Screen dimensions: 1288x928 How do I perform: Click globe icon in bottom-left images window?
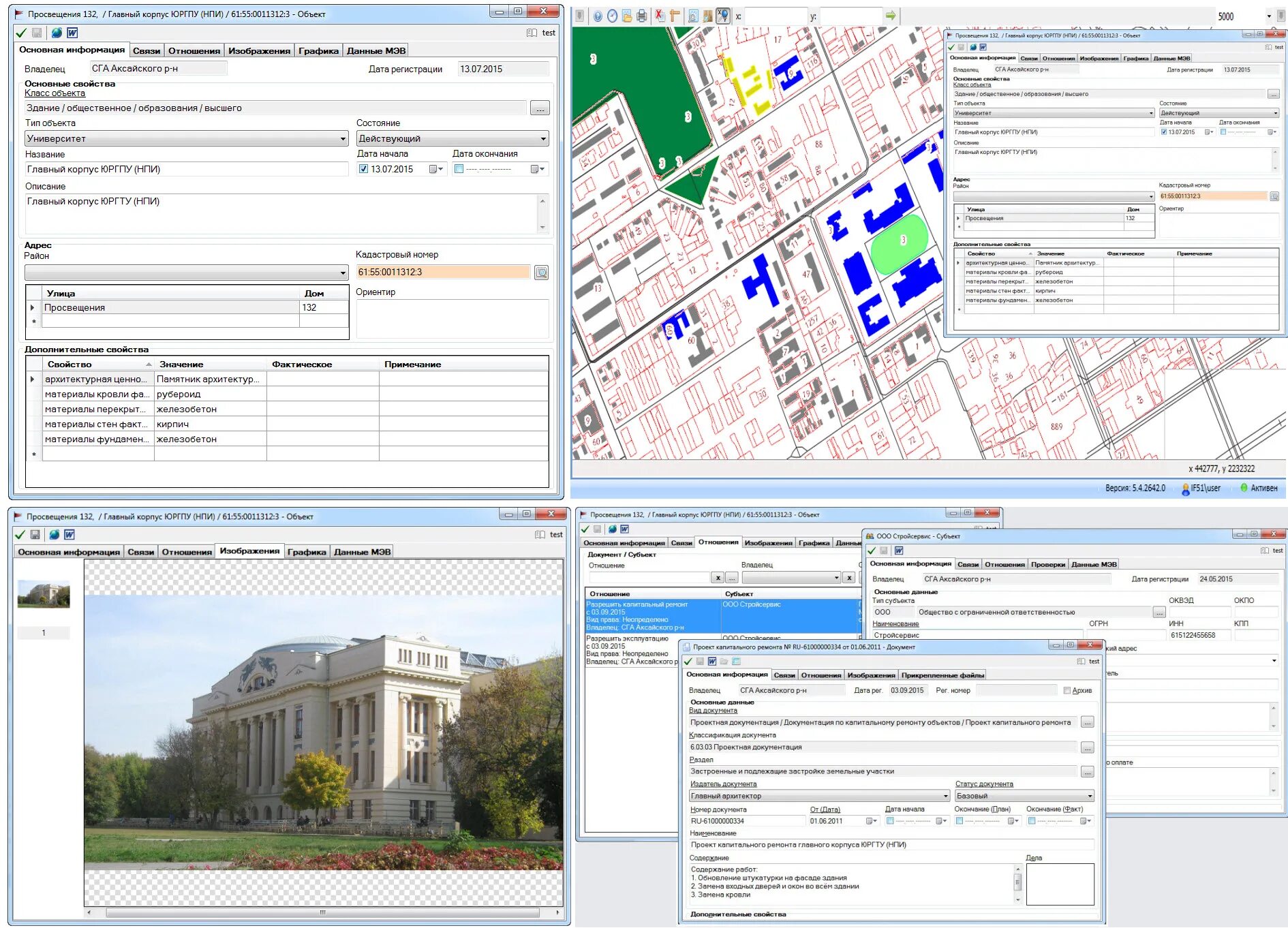pyautogui.click(x=54, y=535)
